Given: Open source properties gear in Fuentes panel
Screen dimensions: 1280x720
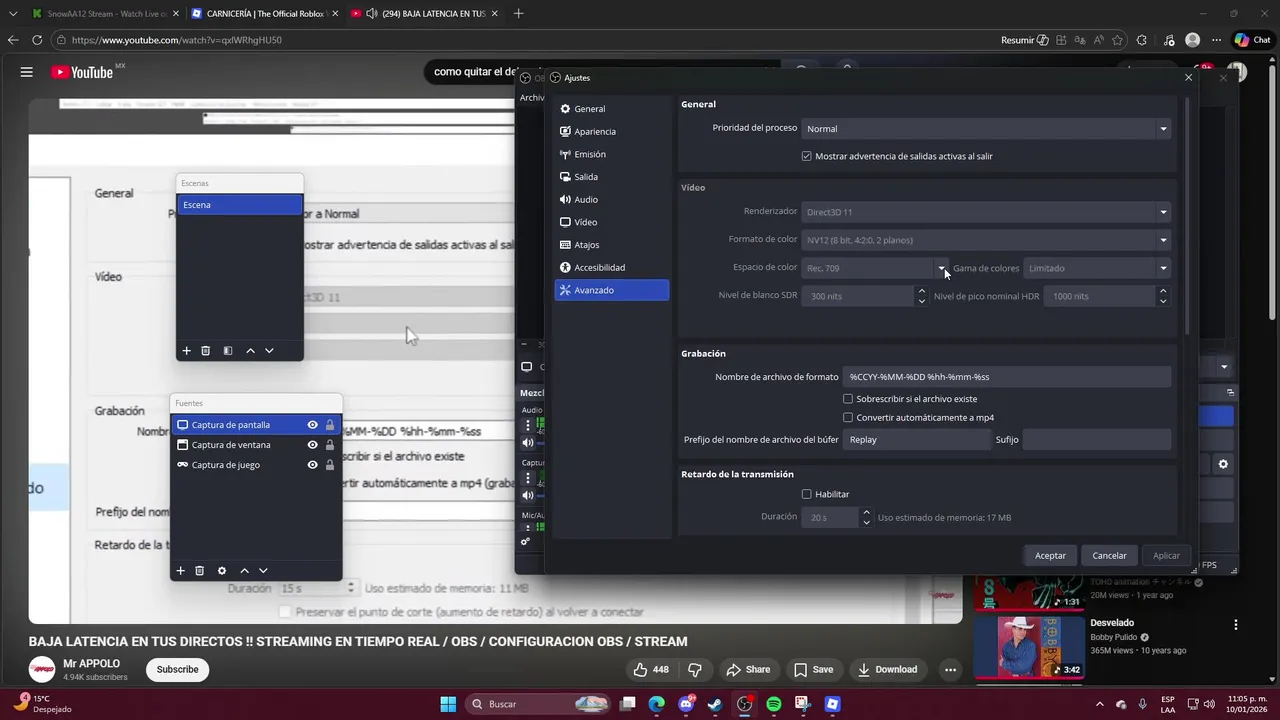Looking at the screenshot, I should point(222,571).
